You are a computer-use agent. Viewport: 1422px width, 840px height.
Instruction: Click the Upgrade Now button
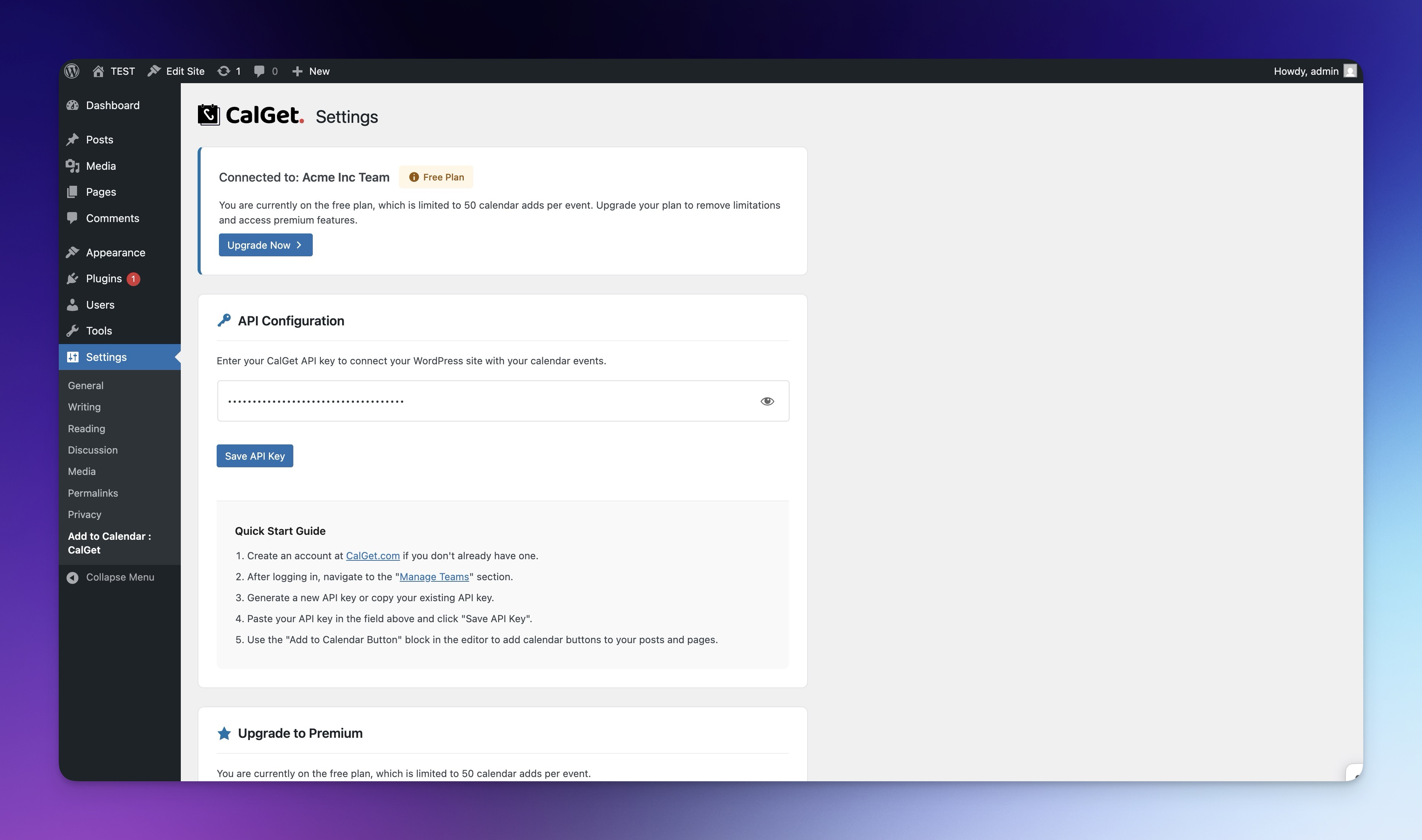pyautogui.click(x=265, y=245)
